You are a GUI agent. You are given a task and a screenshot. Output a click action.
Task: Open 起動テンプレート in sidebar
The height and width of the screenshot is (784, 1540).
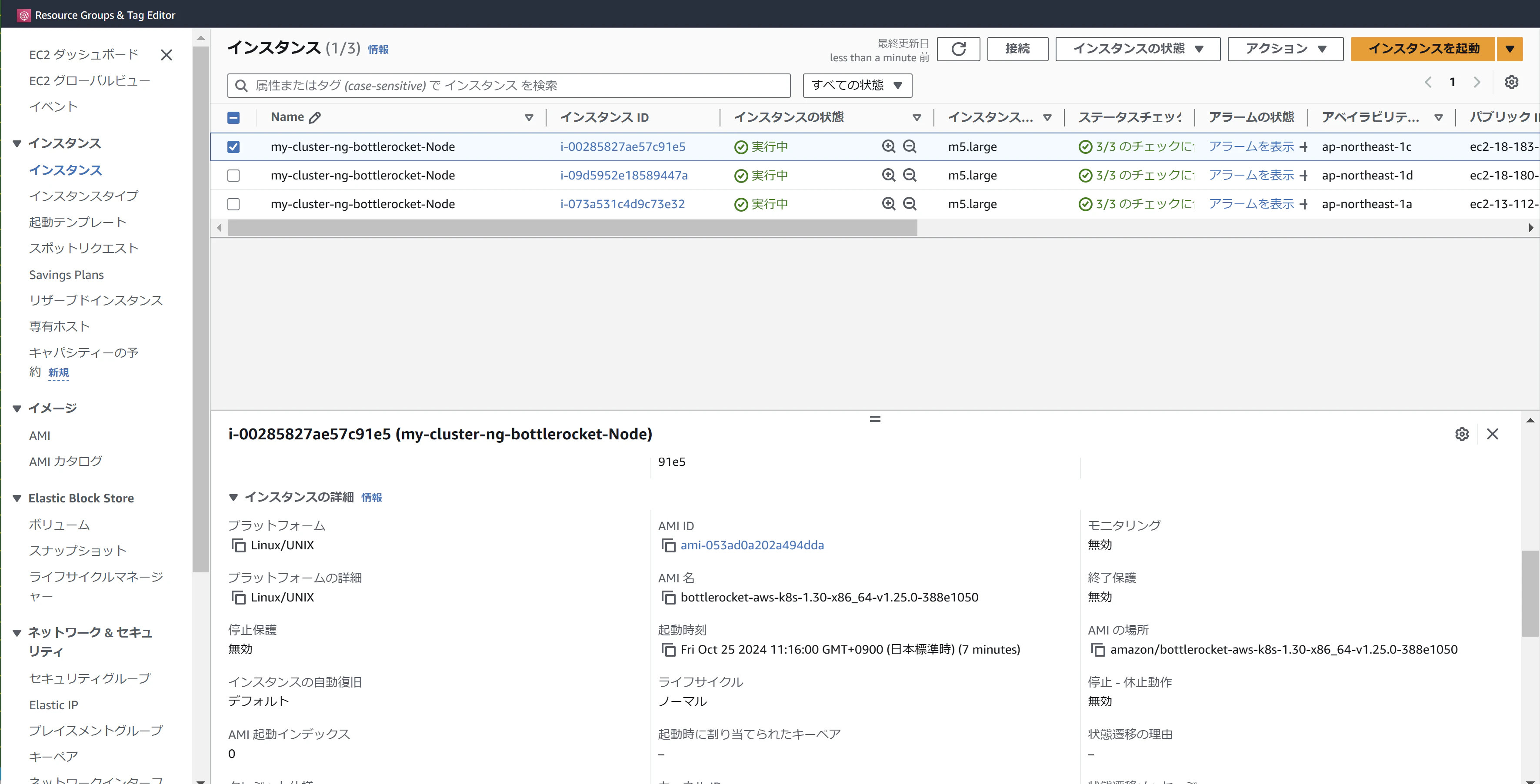pyautogui.click(x=78, y=223)
